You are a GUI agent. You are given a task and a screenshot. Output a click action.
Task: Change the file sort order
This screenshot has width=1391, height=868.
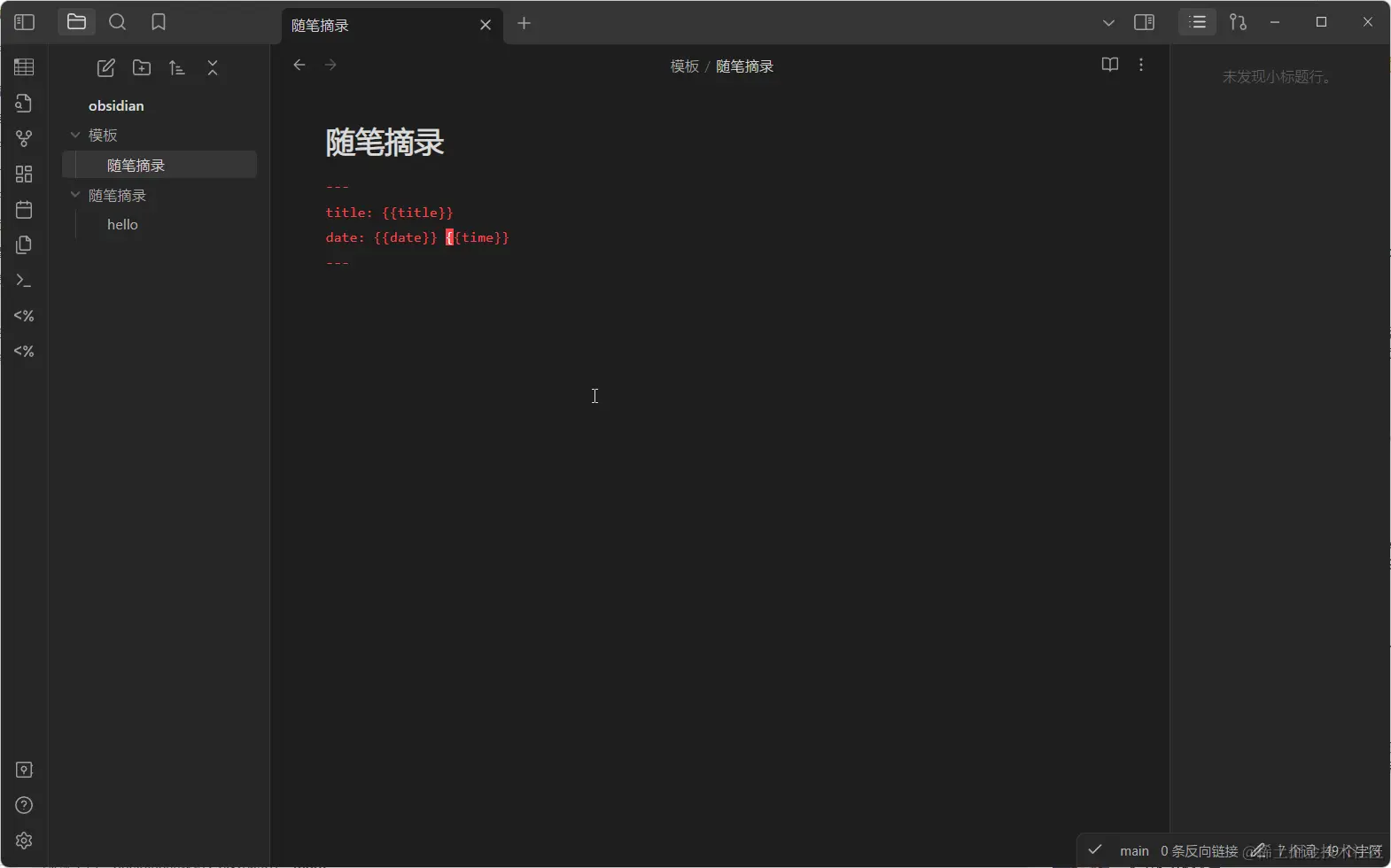(x=177, y=67)
